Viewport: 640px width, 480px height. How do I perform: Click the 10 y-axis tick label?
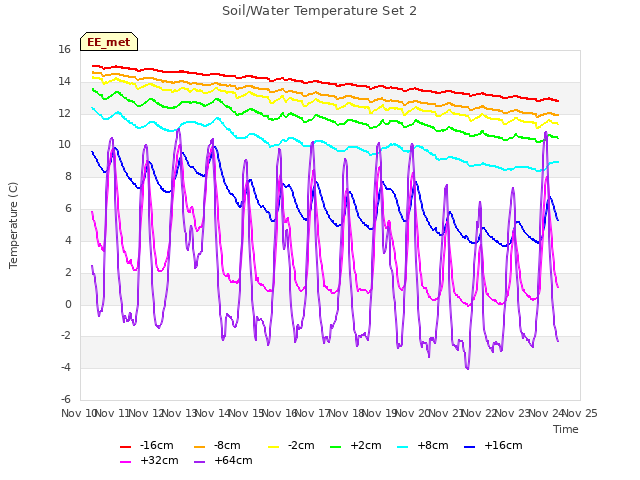[x=64, y=144]
